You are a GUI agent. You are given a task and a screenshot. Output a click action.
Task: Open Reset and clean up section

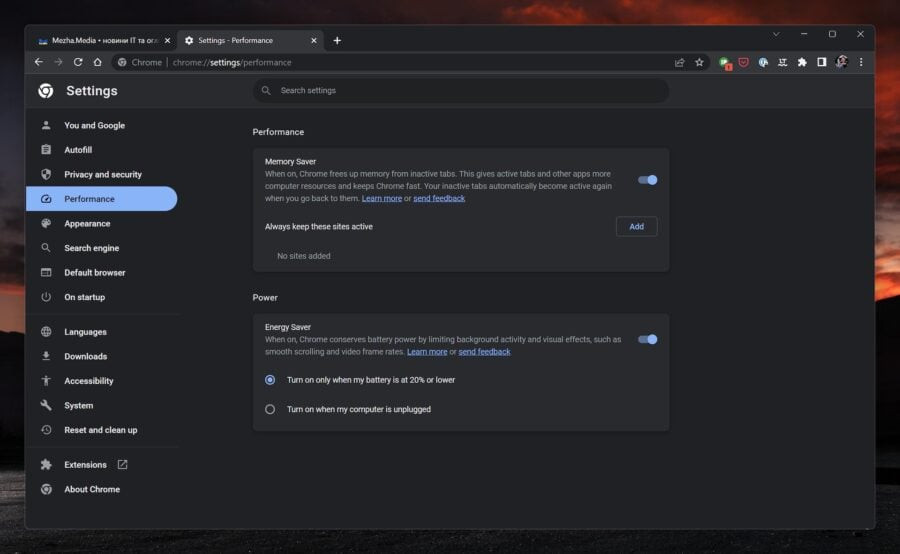102,429
